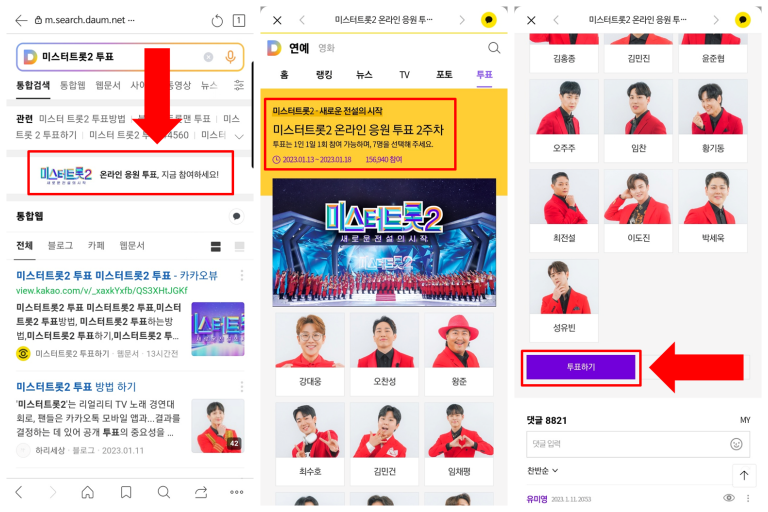Viewport: 768px width, 512px height.
Task: Open the 미스터트롯2 투표 카카오뷰 link
Action: pyautogui.click(x=117, y=275)
